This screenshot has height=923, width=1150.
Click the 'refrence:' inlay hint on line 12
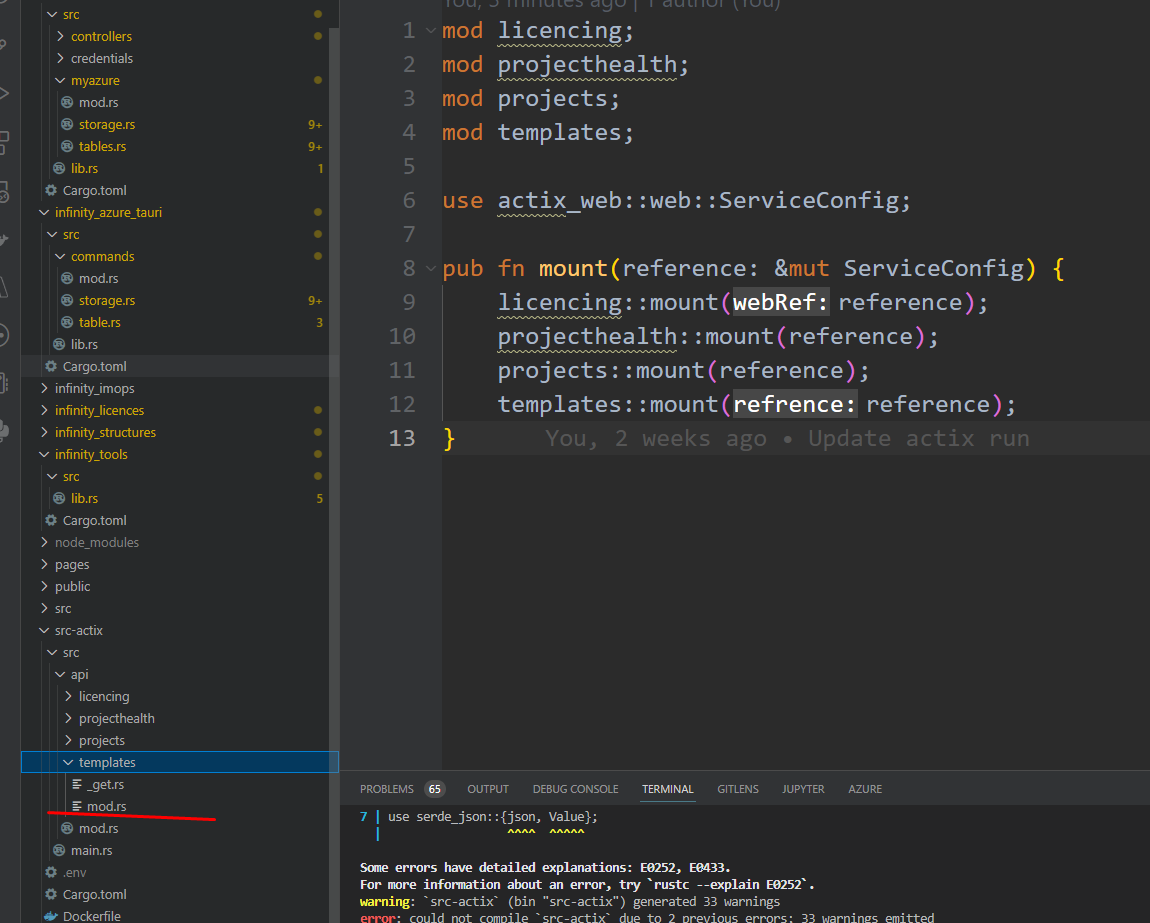coord(795,404)
